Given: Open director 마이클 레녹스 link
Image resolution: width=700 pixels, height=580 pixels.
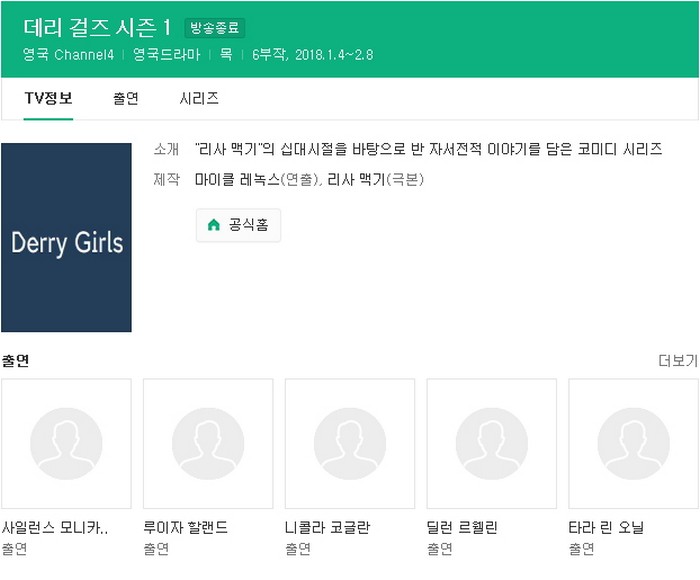Looking at the screenshot, I should [238, 180].
